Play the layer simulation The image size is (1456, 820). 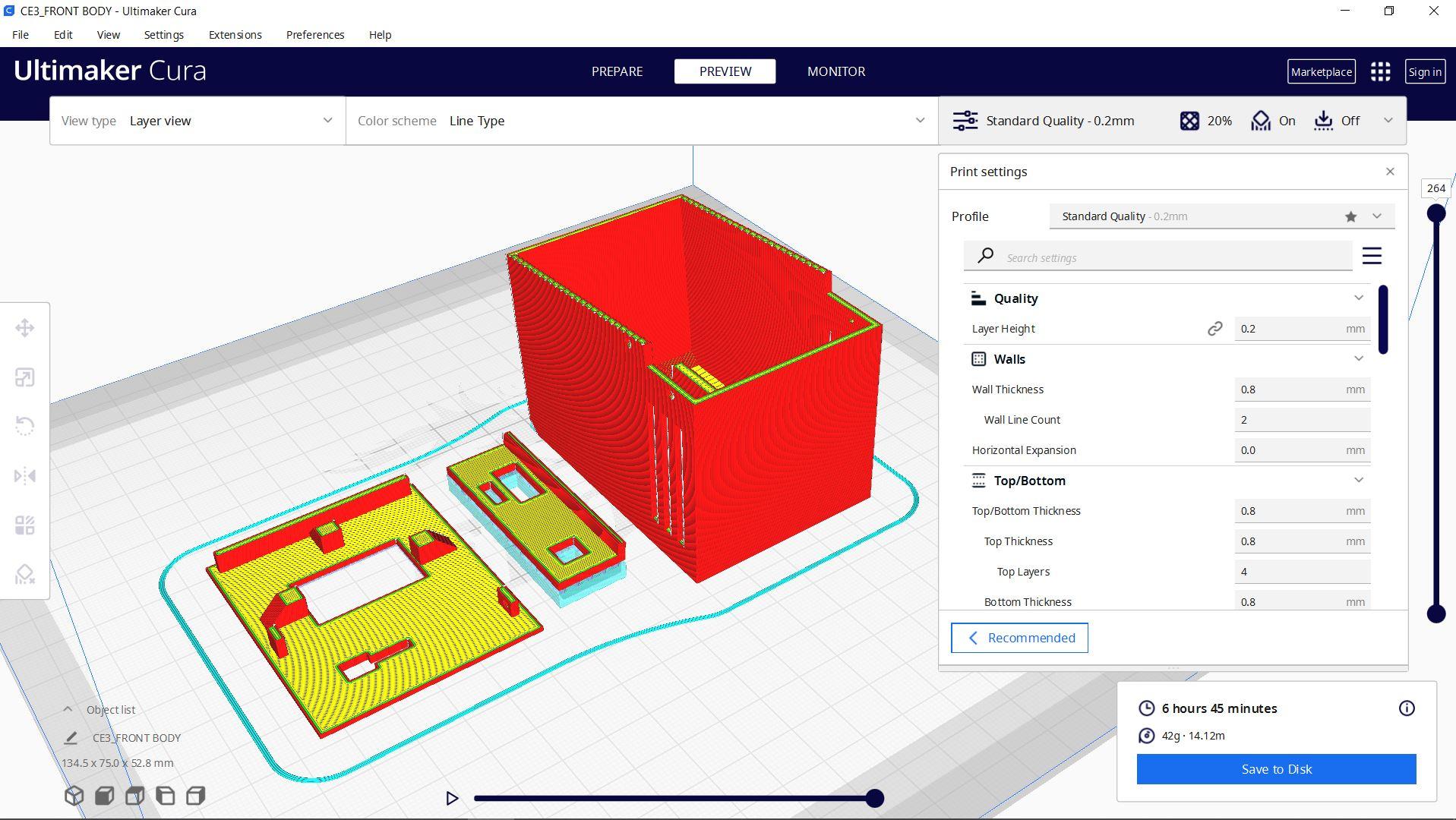tap(452, 798)
